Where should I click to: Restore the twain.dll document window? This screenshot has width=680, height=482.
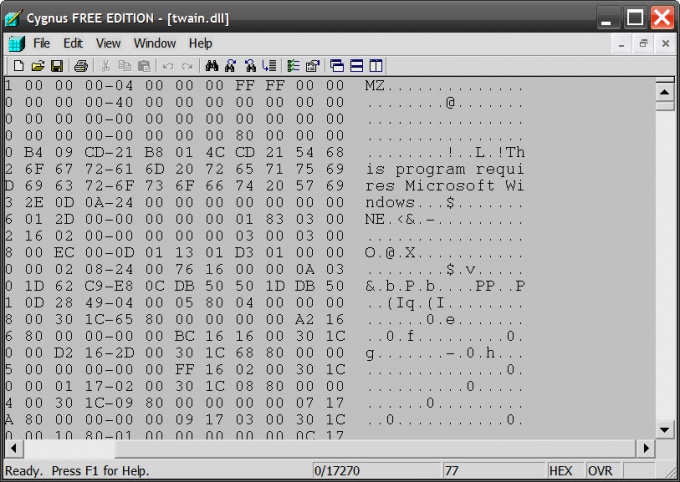click(x=643, y=44)
